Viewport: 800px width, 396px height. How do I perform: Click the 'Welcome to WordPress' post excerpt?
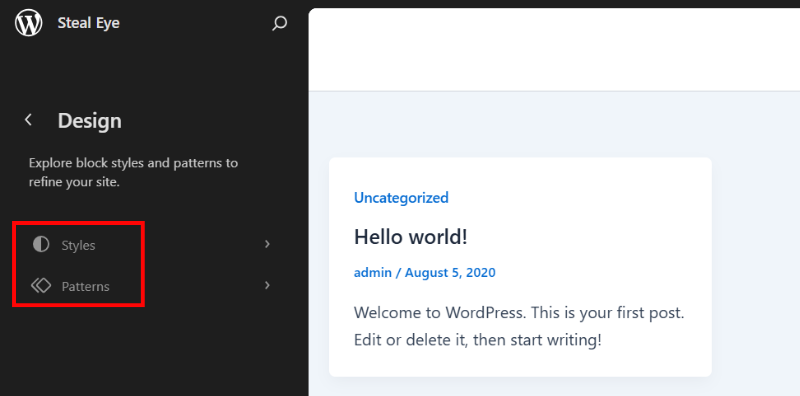pos(519,326)
